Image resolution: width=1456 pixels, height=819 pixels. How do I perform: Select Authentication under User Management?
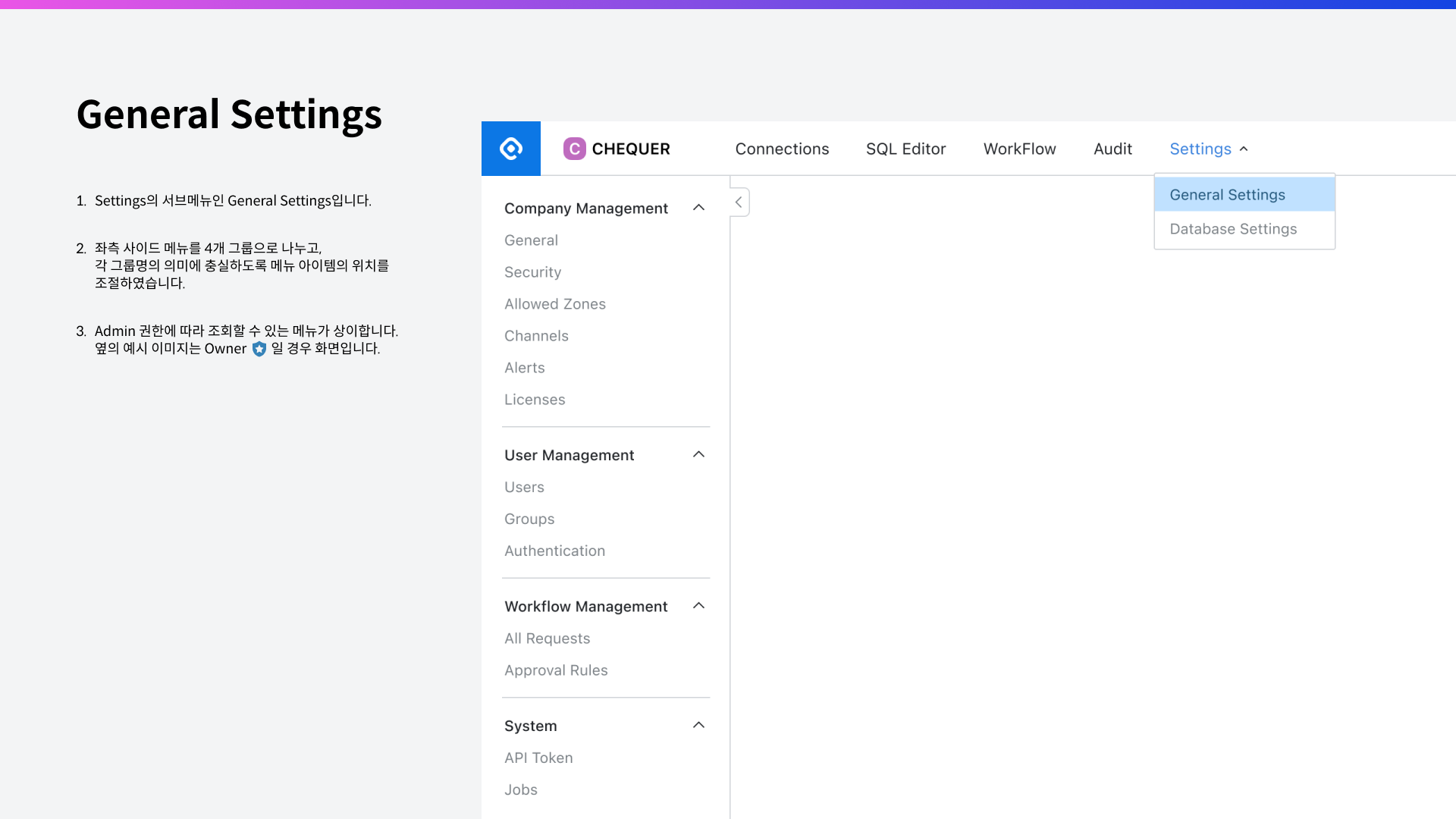click(x=554, y=551)
